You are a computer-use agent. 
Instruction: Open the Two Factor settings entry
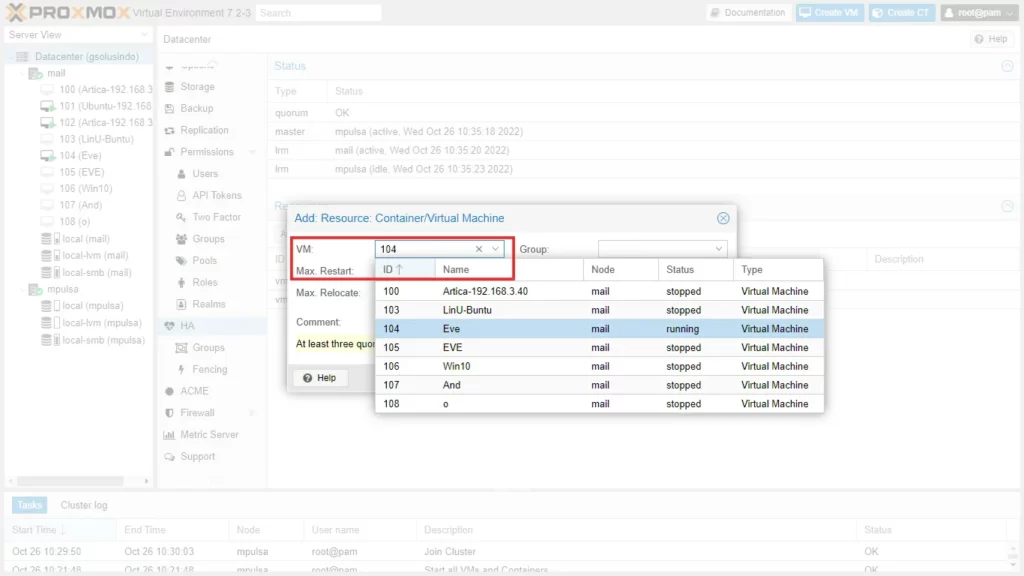216,217
